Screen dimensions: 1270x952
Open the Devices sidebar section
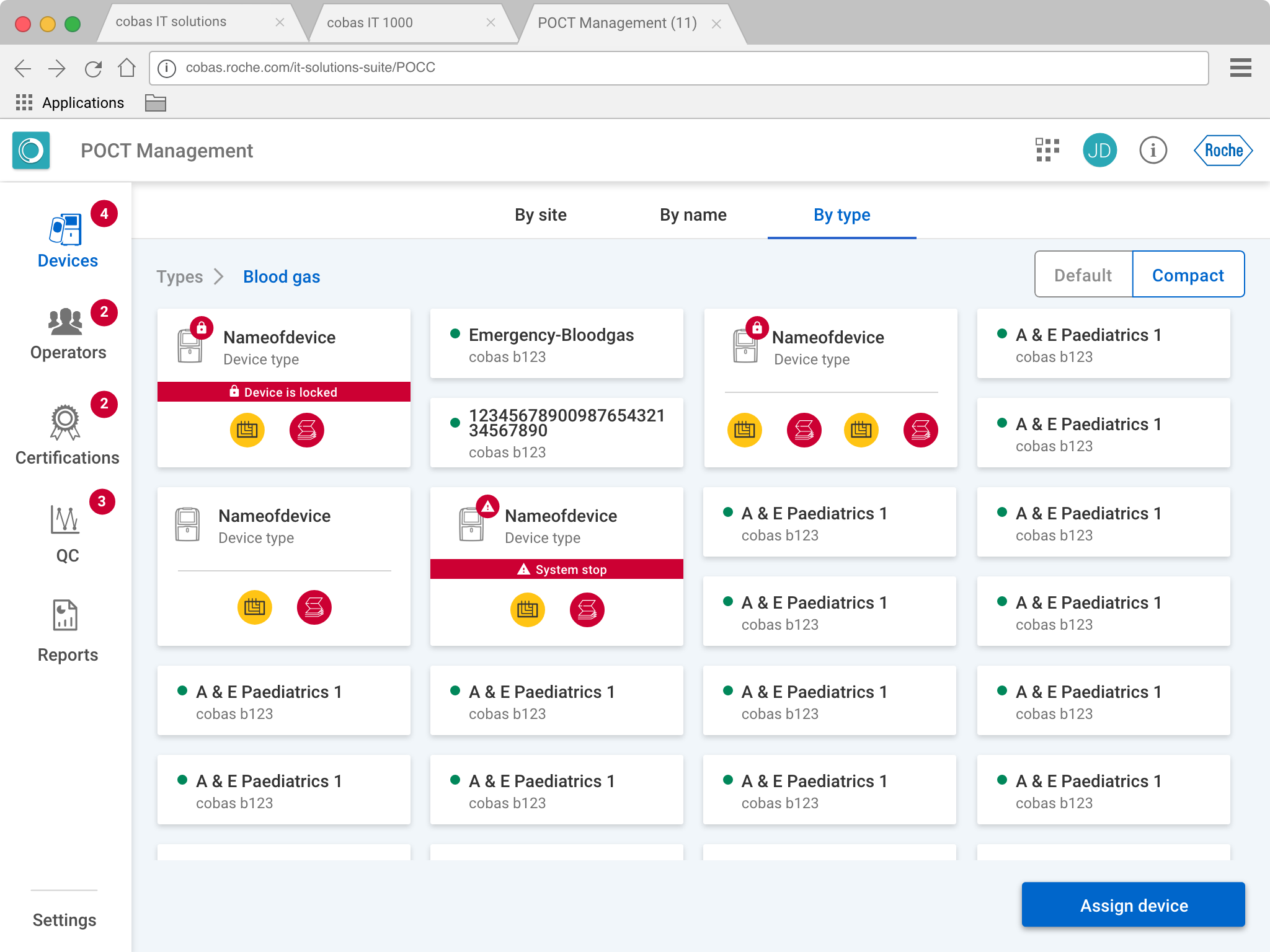click(x=67, y=242)
